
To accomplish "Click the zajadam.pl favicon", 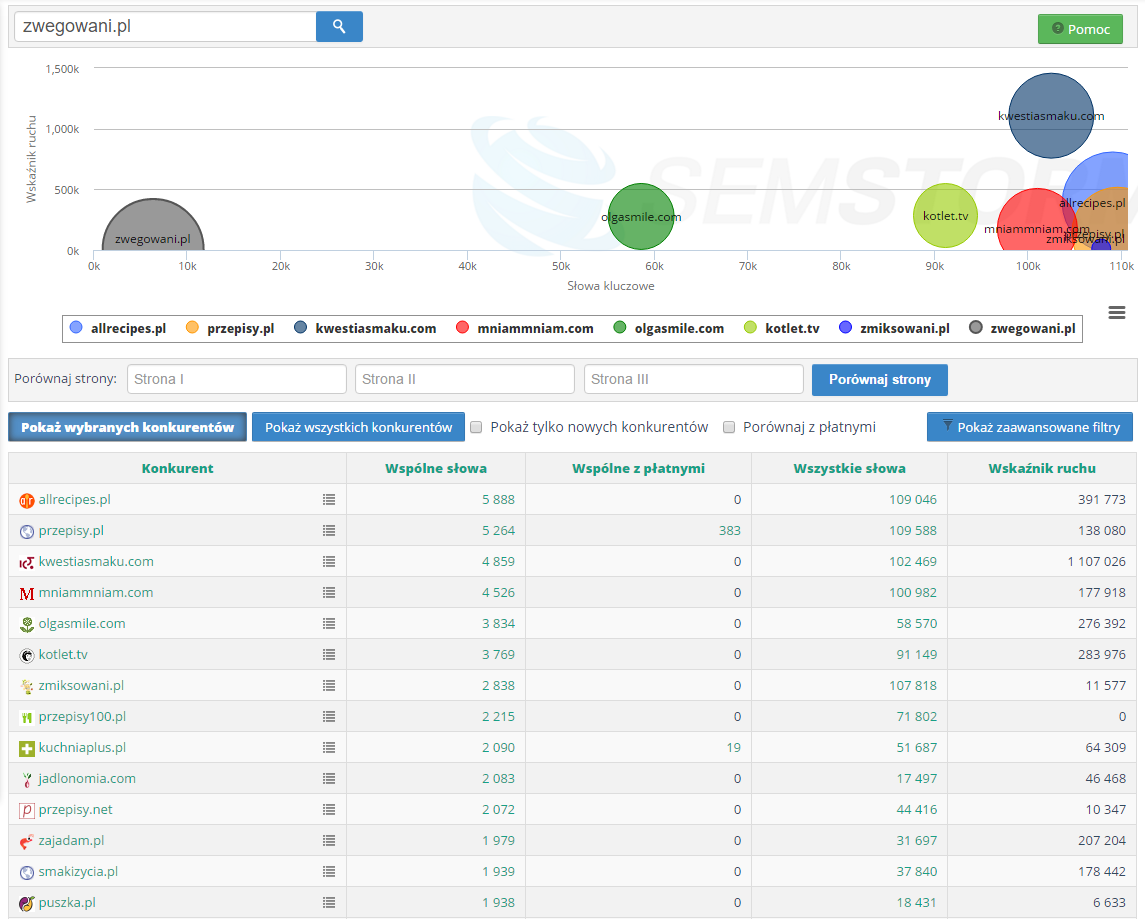I will [27, 842].
